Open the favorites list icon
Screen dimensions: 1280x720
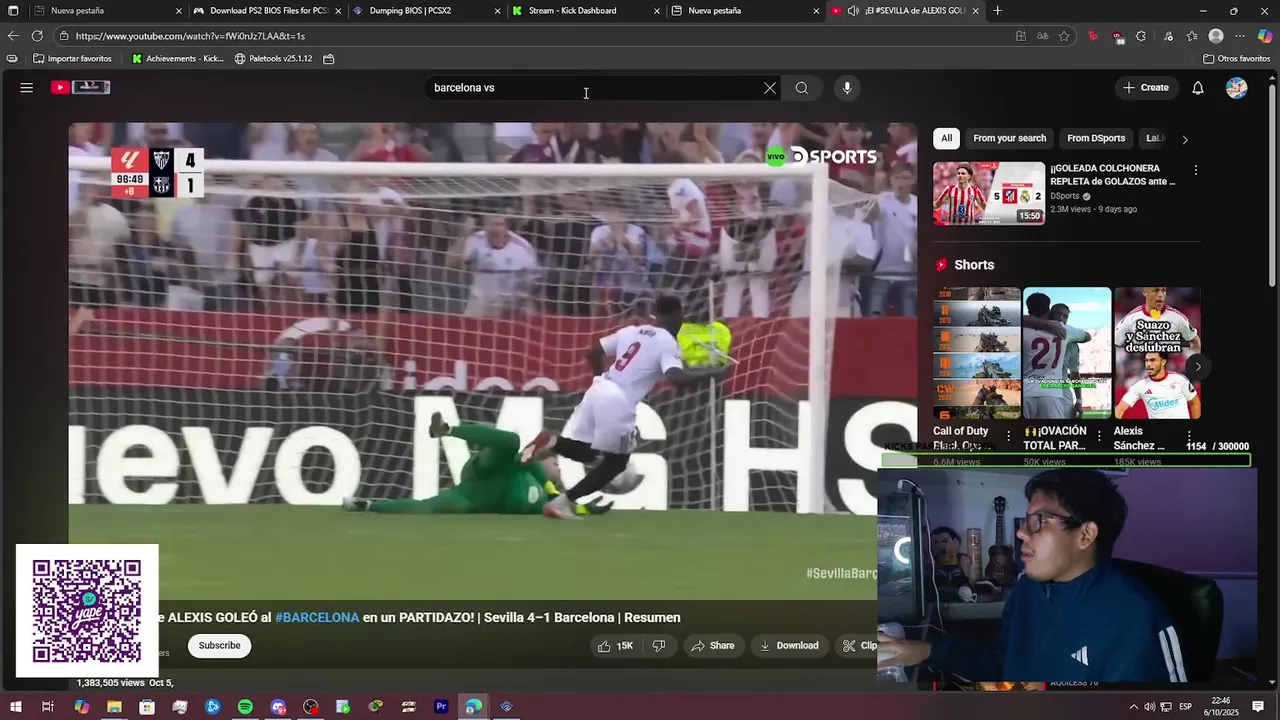[x=1192, y=36]
